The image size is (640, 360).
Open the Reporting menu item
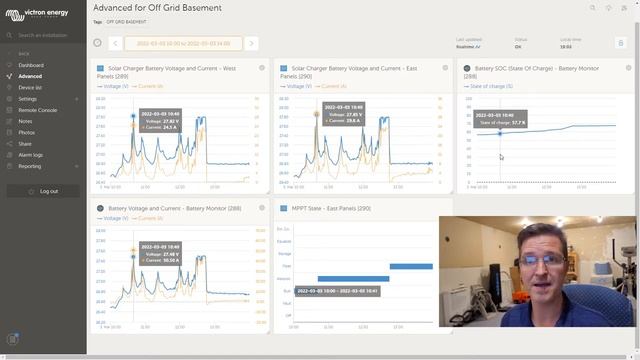[29, 167]
